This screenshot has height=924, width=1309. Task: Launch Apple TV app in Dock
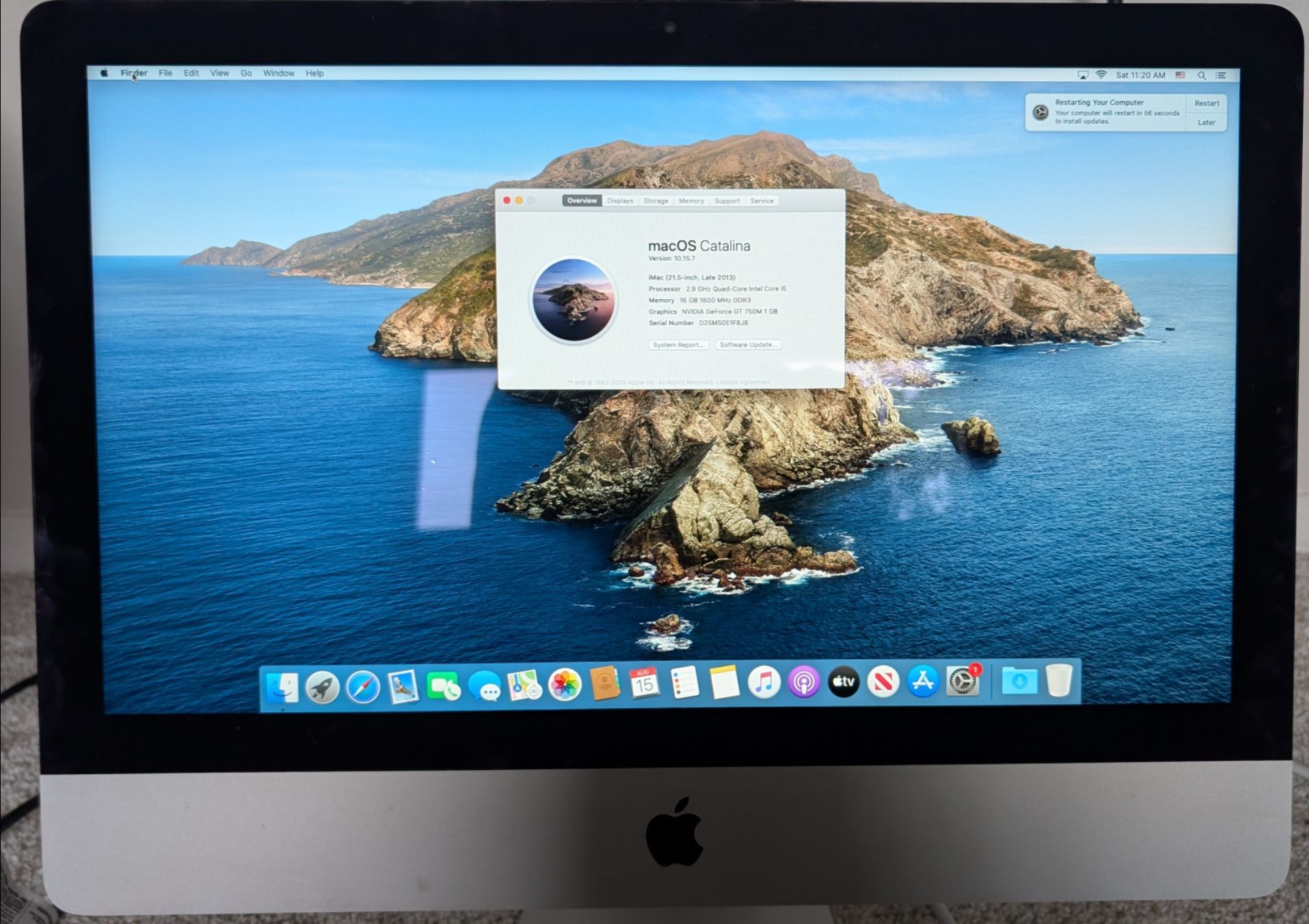[x=843, y=681]
